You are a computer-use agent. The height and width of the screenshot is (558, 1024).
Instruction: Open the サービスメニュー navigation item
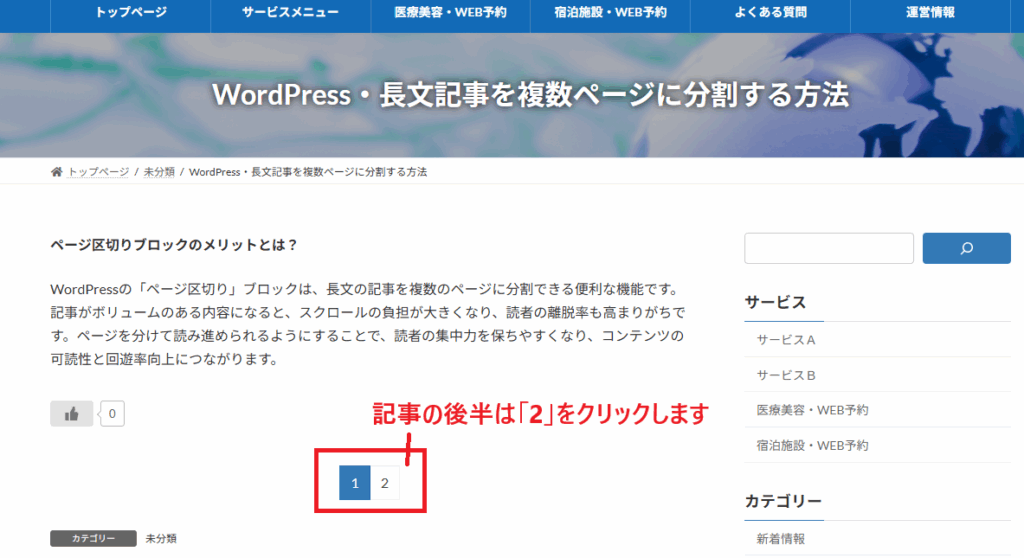coord(291,12)
